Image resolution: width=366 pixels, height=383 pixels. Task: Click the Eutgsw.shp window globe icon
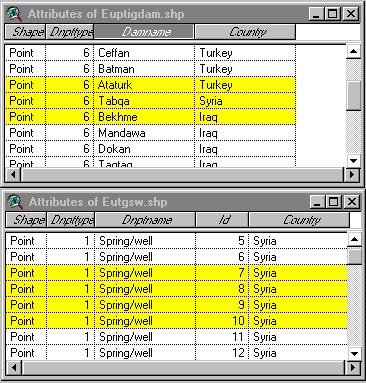[14, 202]
